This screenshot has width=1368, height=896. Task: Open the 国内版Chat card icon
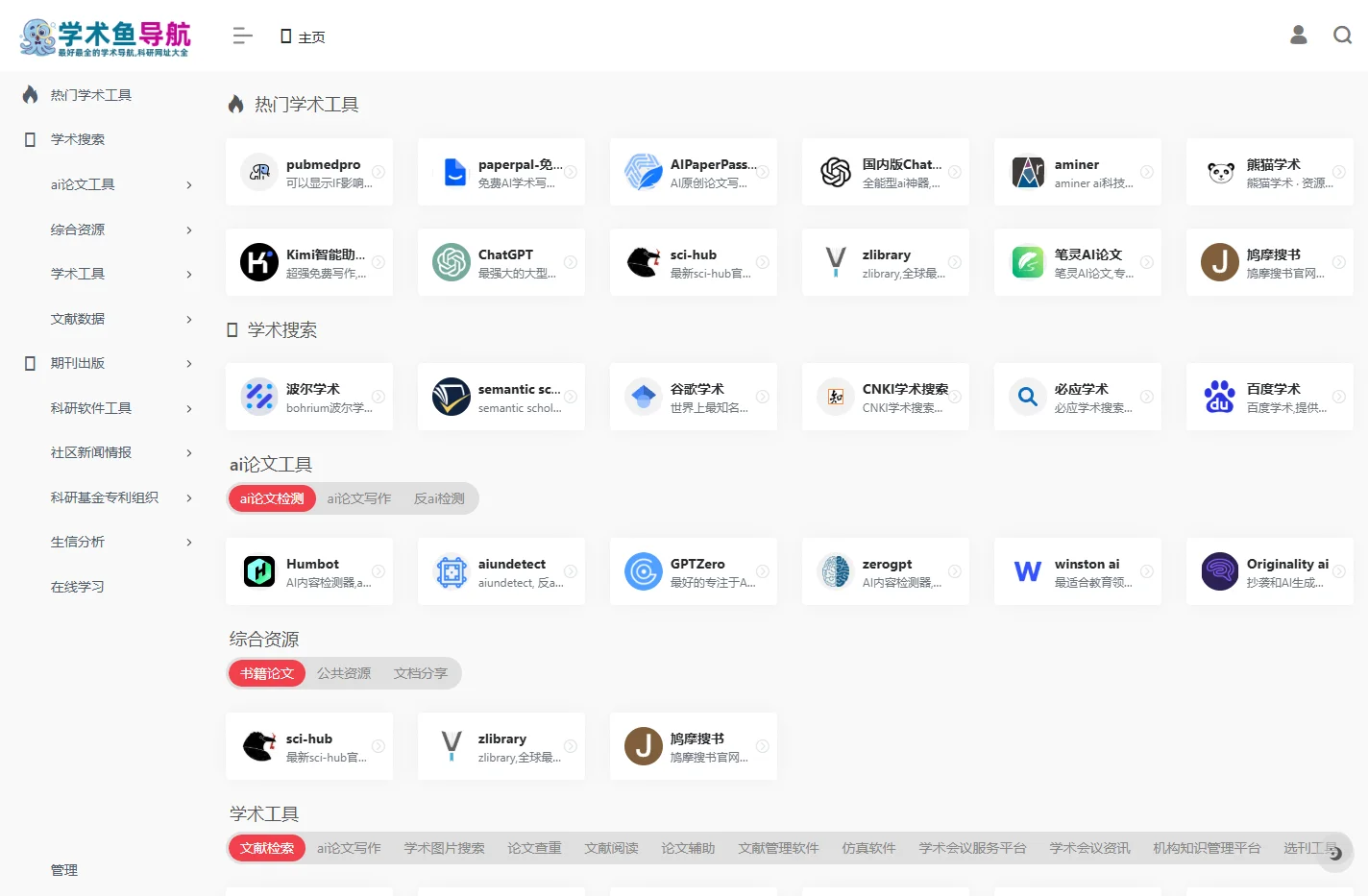pyautogui.click(x=836, y=172)
